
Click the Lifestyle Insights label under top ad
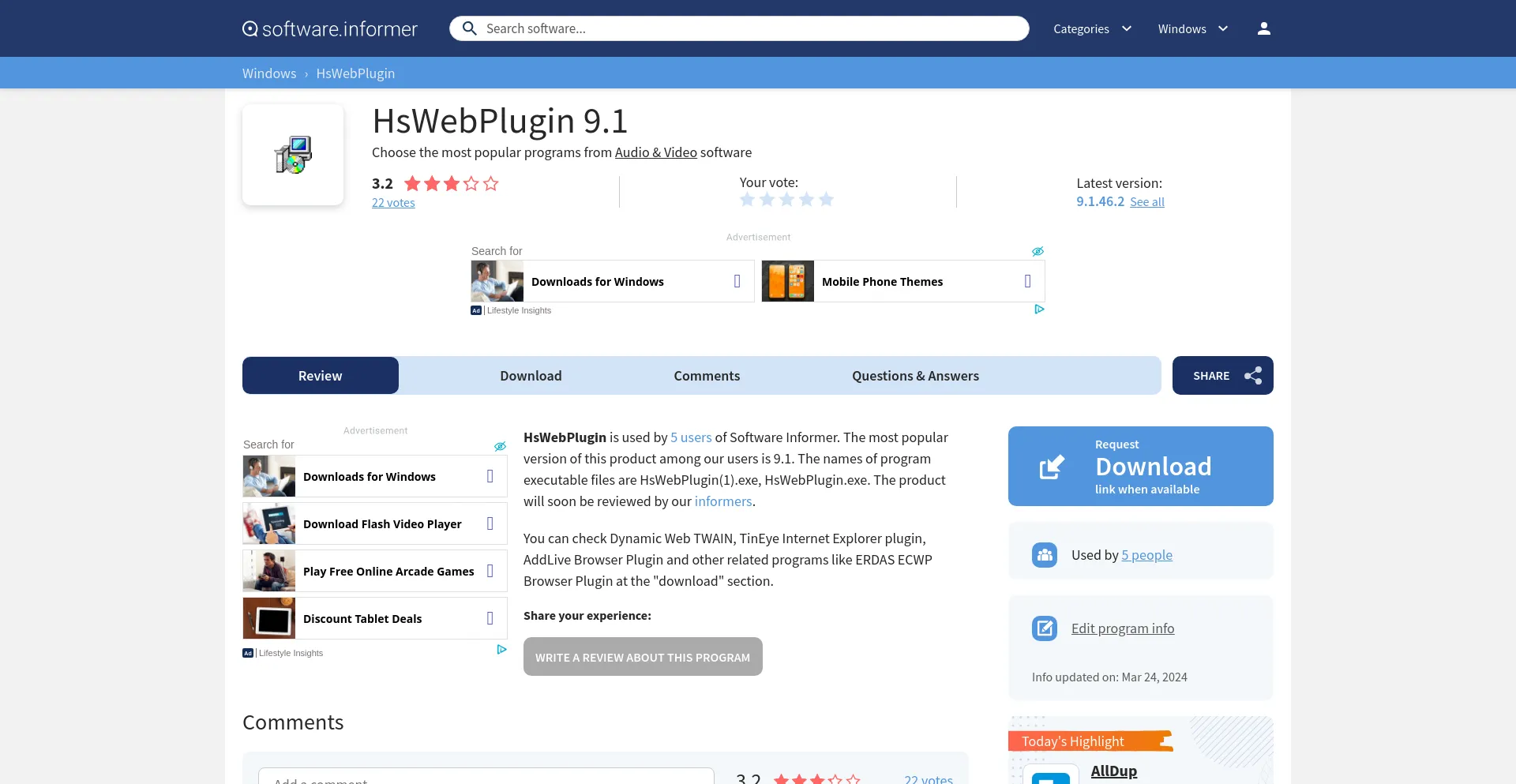[519, 310]
